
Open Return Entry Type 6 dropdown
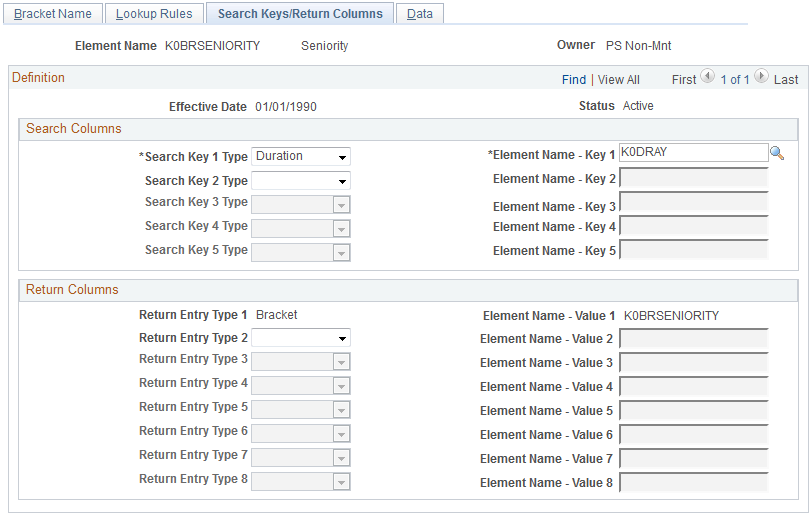click(x=300, y=434)
